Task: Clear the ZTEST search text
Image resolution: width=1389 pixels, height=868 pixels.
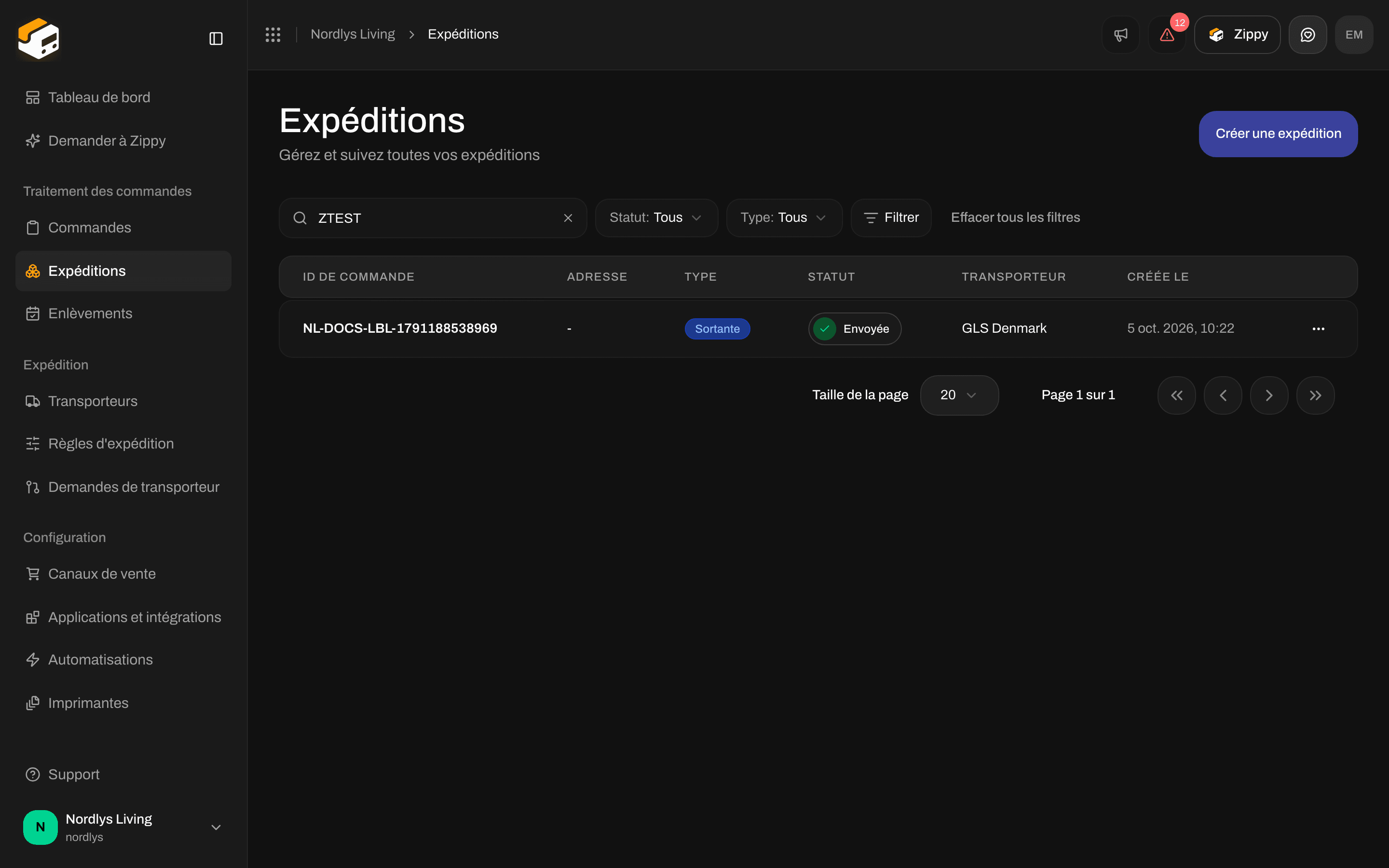Action: tap(568, 218)
